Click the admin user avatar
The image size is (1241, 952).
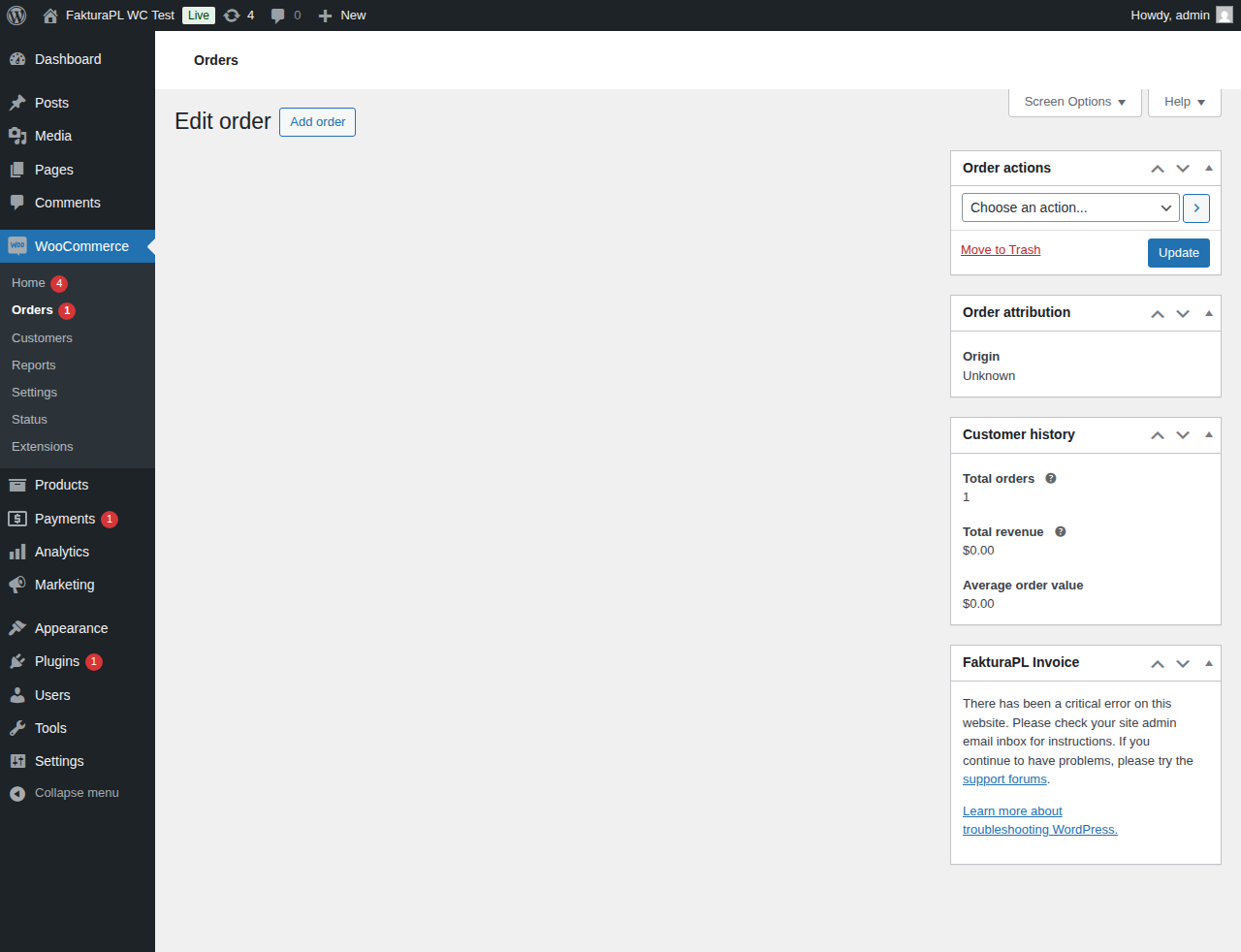[1225, 16]
